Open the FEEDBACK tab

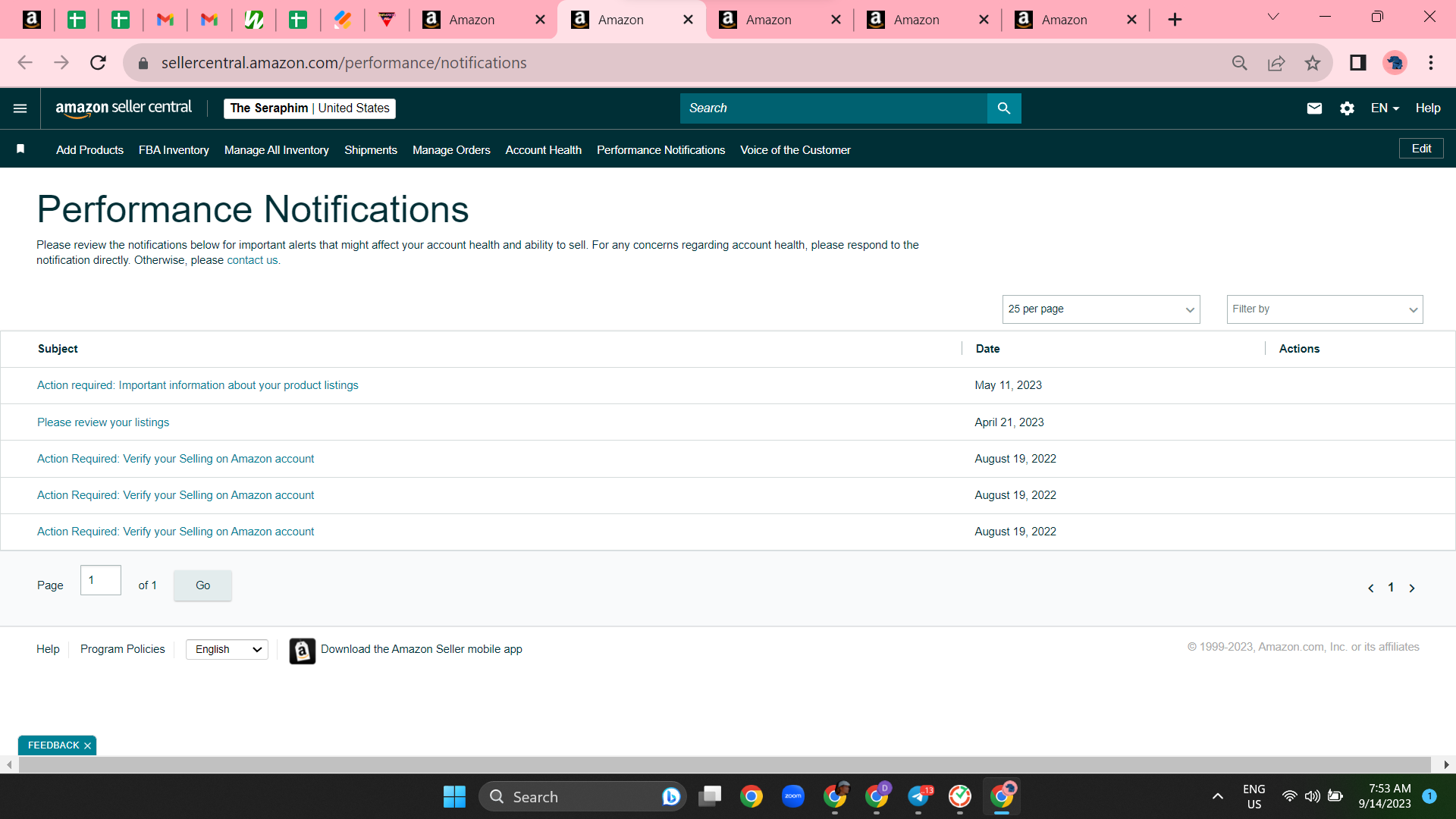pos(53,745)
